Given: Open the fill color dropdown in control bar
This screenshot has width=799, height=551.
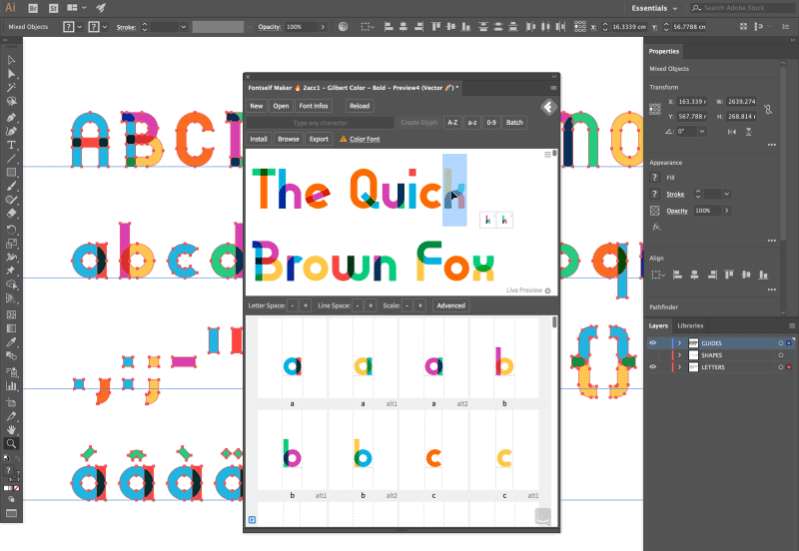Looking at the screenshot, I should [x=79, y=27].
